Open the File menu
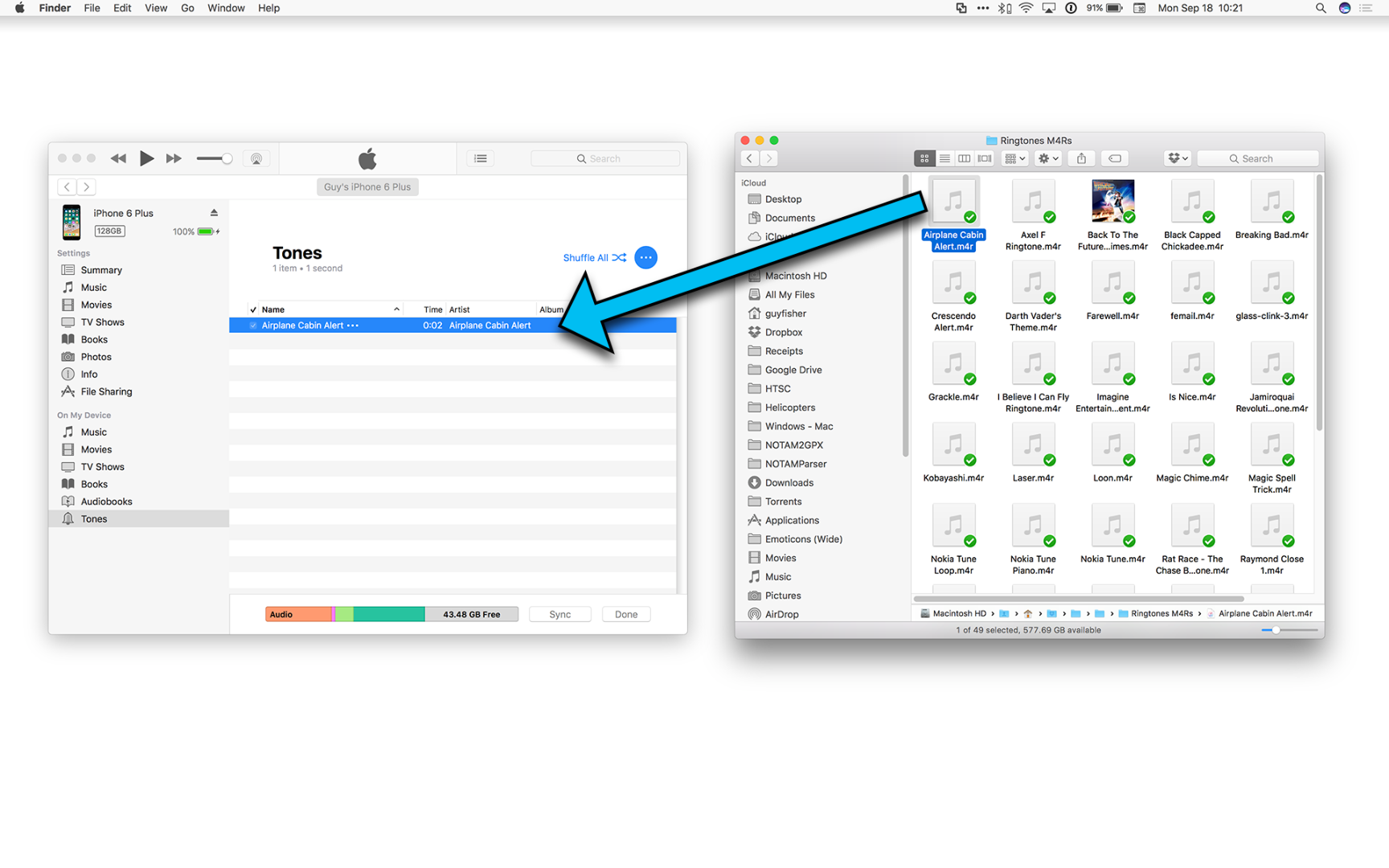Screen dimensions: 1389x868 [x=92, y=8]
